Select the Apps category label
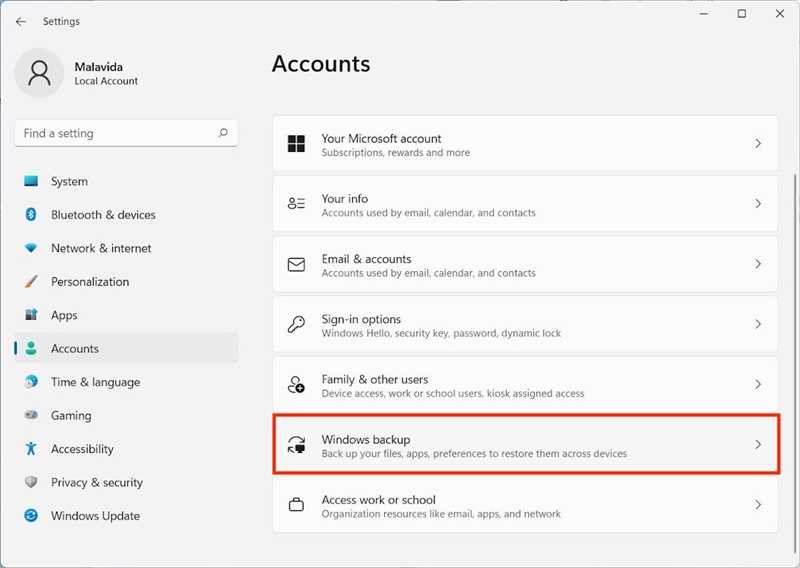The height and width of the screenshot is (568, 800). pyautogui.click(x=64, y=315)
